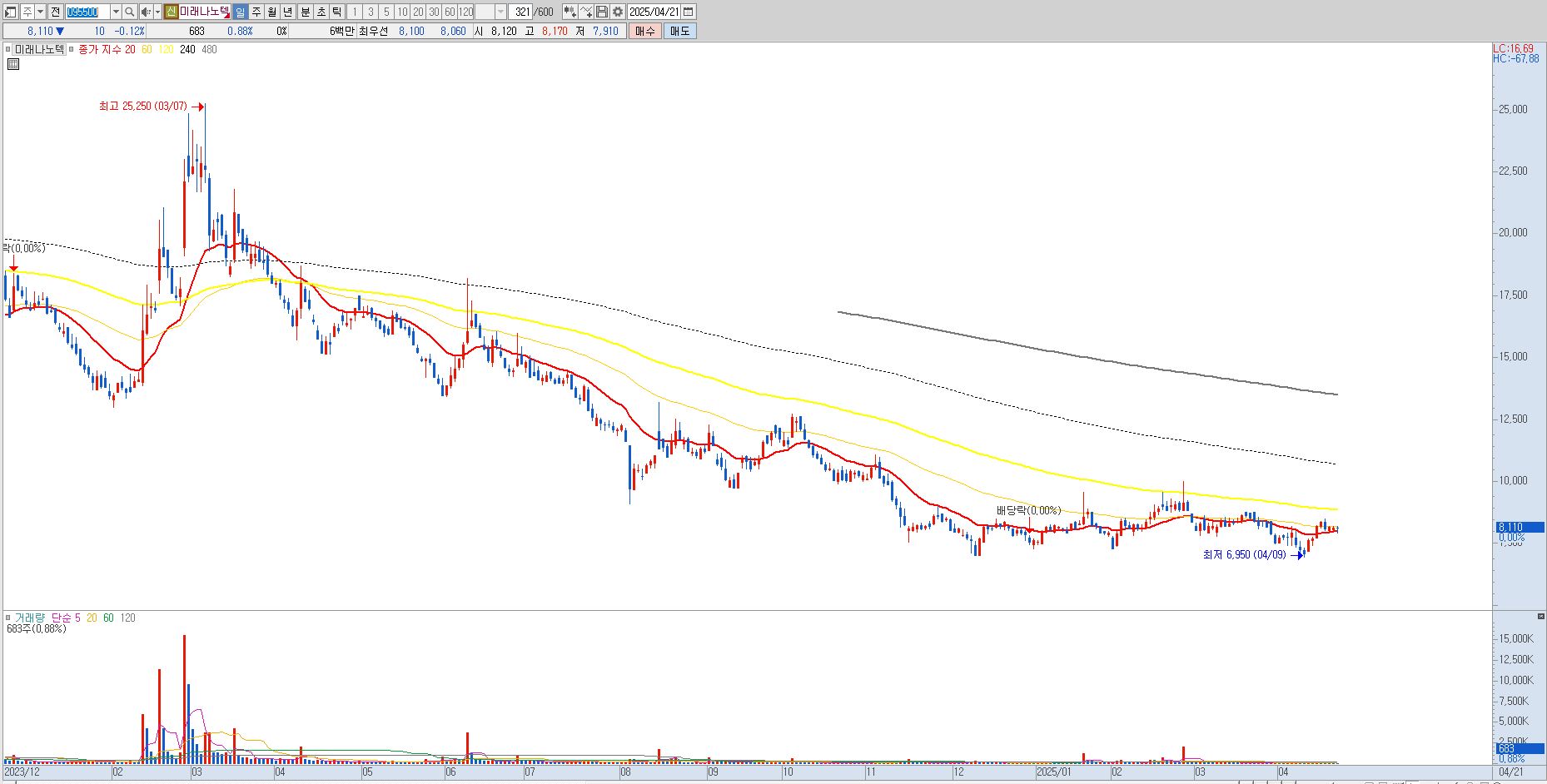Open the chart settings gear icon

(618, 12)
